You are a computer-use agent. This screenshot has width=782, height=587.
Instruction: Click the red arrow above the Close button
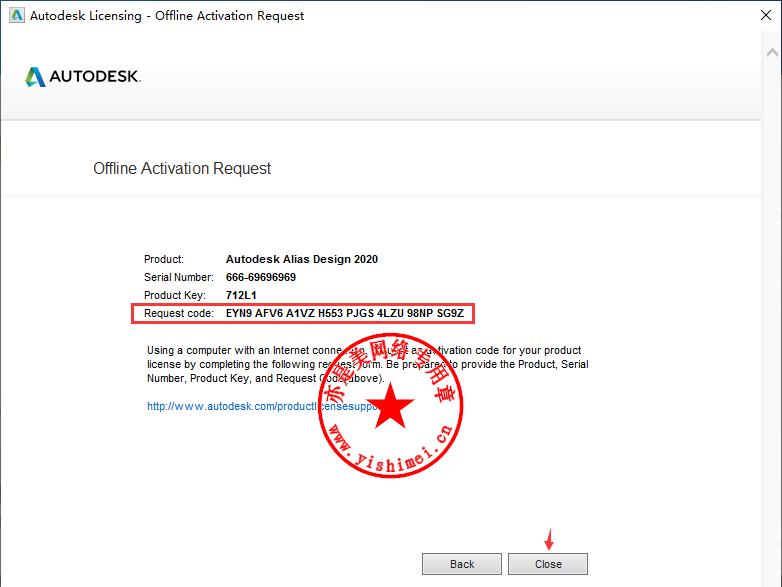[x=548, y=538]
